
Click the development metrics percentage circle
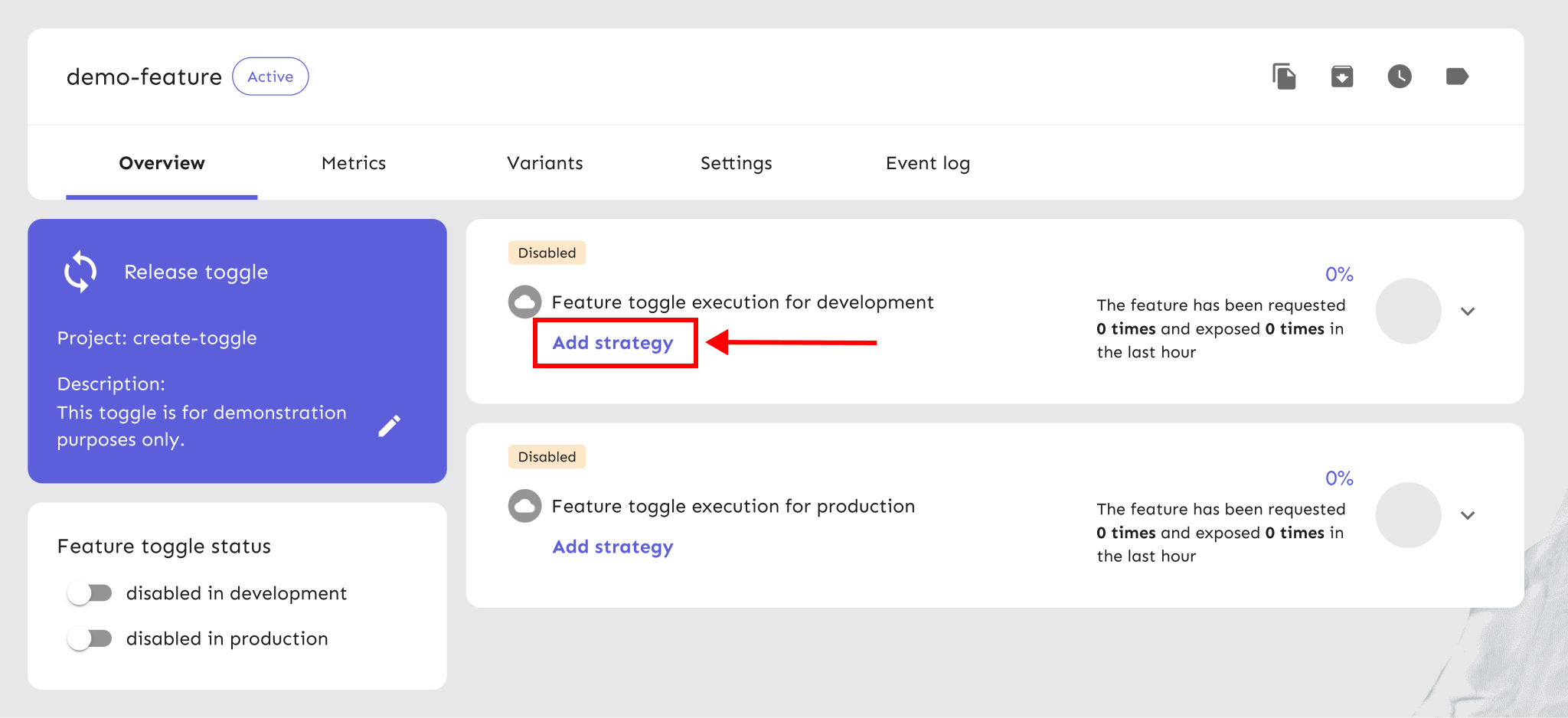tap(1408, 311)
